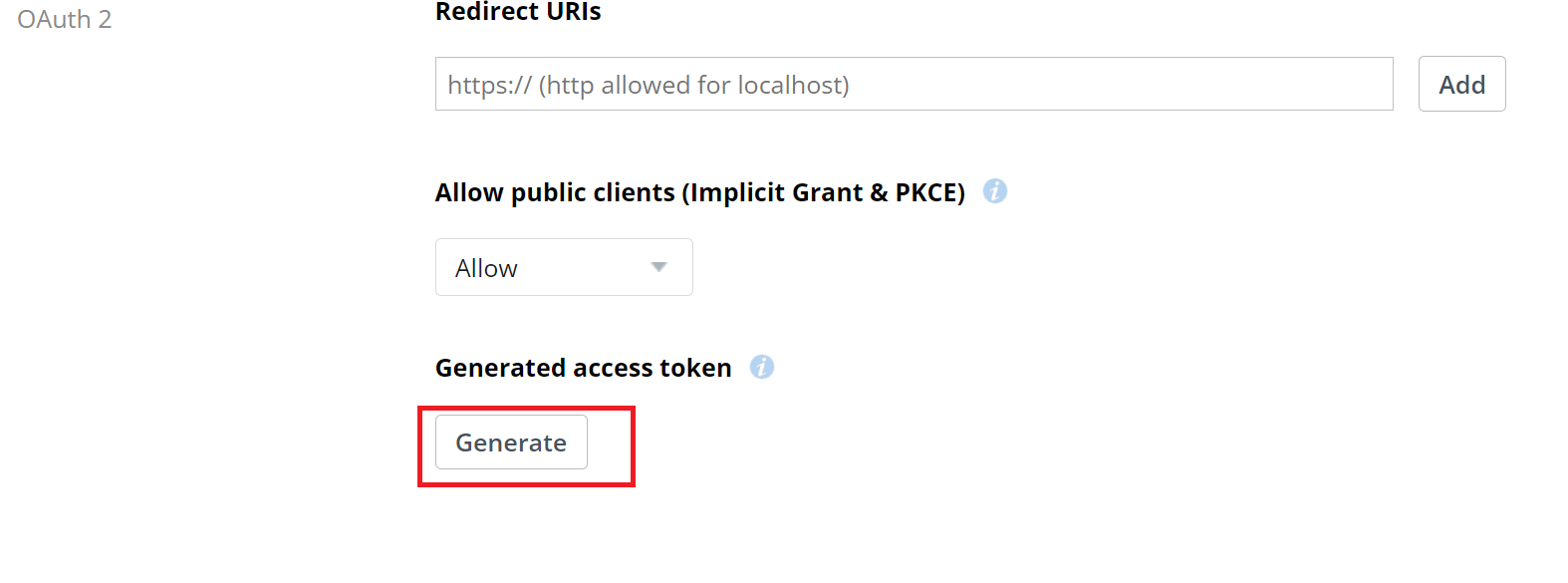Click the Allow public clients heading text
The width and height of the screenshot is (1568, 583).
coord(699,192)
